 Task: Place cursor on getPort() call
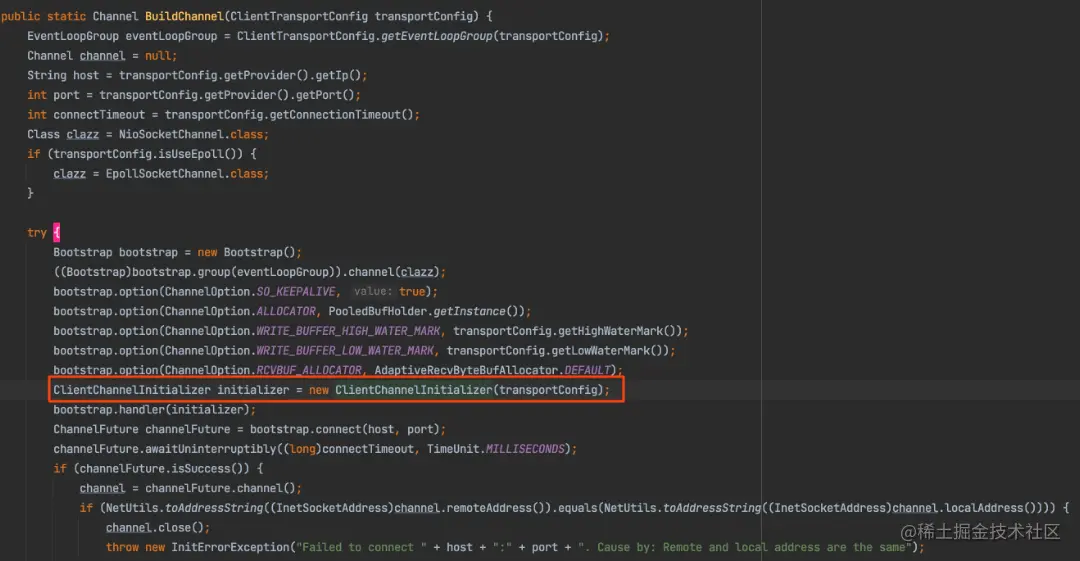pos(324,95)
